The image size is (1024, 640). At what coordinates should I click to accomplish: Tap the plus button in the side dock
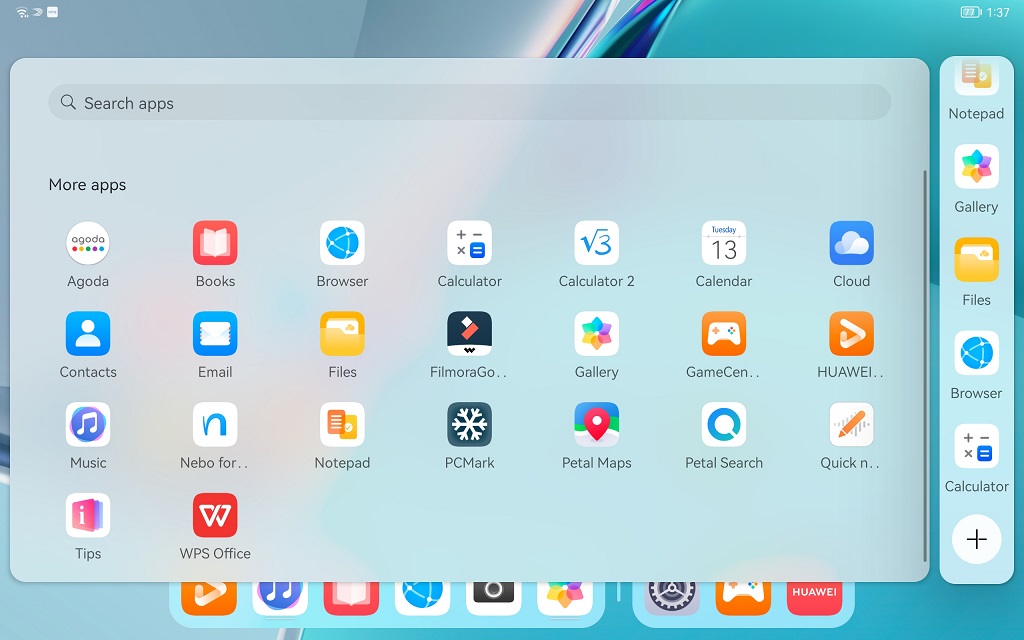tap(976, 539)
